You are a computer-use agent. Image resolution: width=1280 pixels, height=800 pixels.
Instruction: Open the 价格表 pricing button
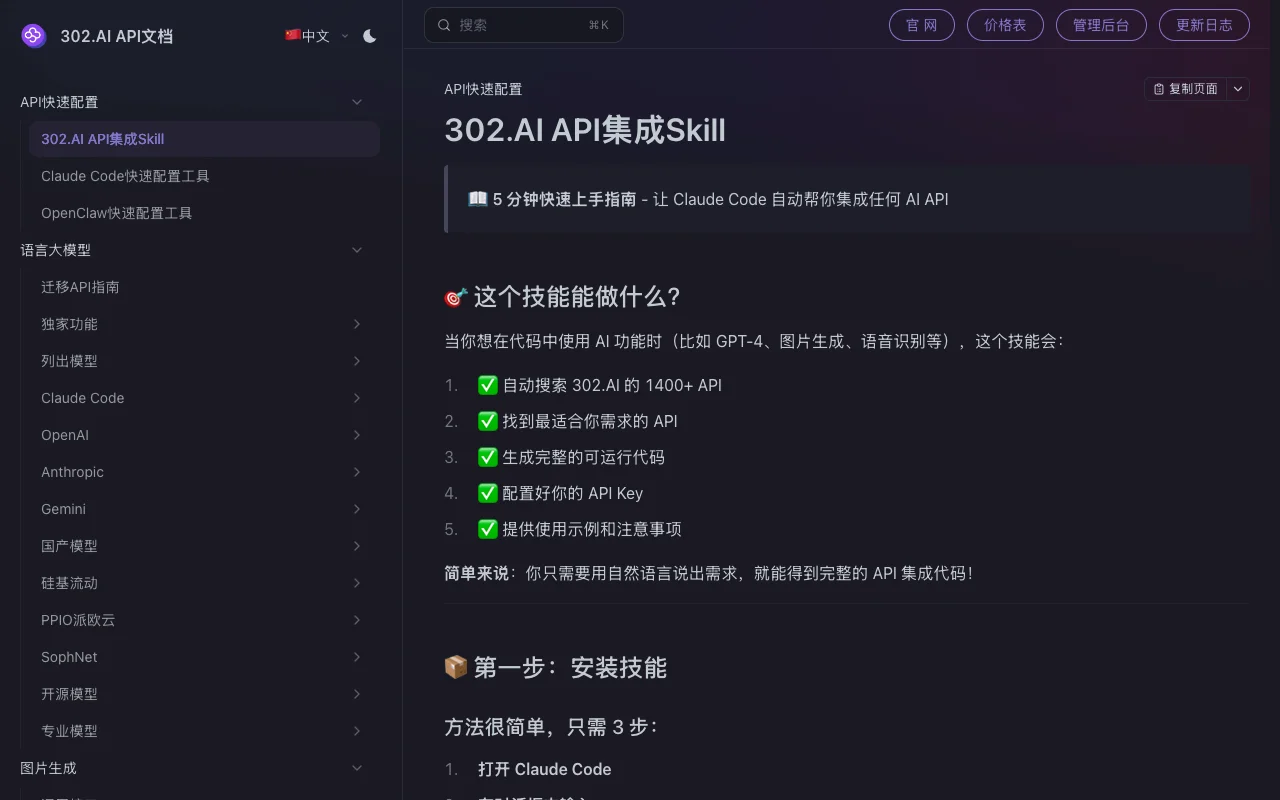pyautogui.click(x=1005, y=25)
